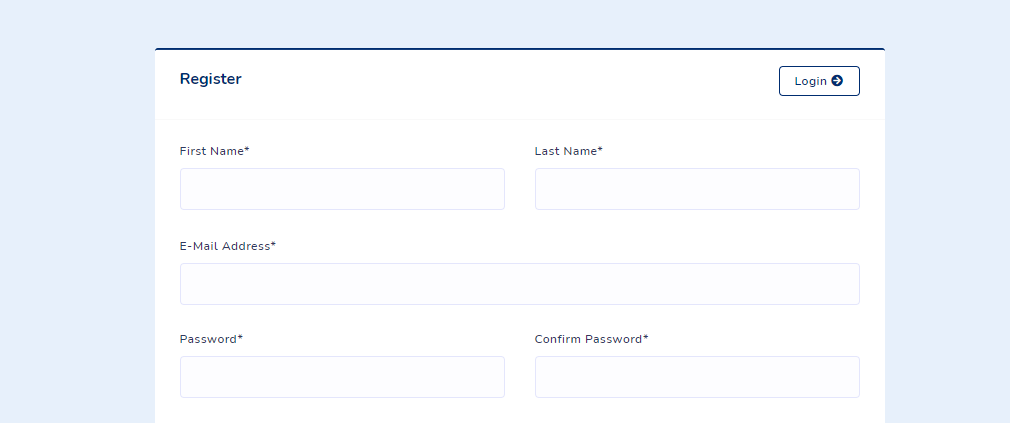Click the asterisk after E-Mail Address
Screen dimensions: 1010x423
click(273, 245)
